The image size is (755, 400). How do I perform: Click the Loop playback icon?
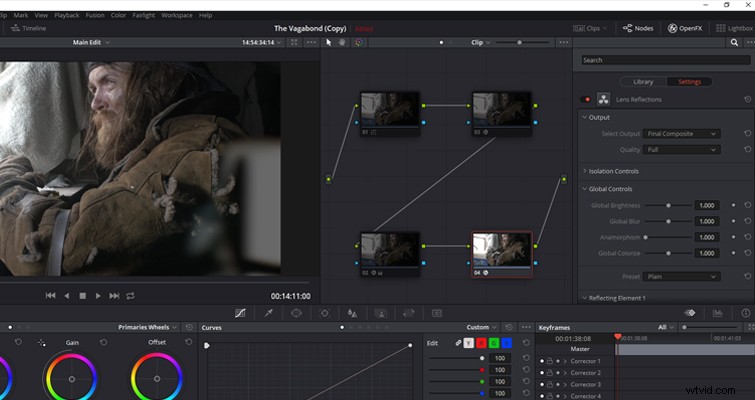[x=130, y=296]
